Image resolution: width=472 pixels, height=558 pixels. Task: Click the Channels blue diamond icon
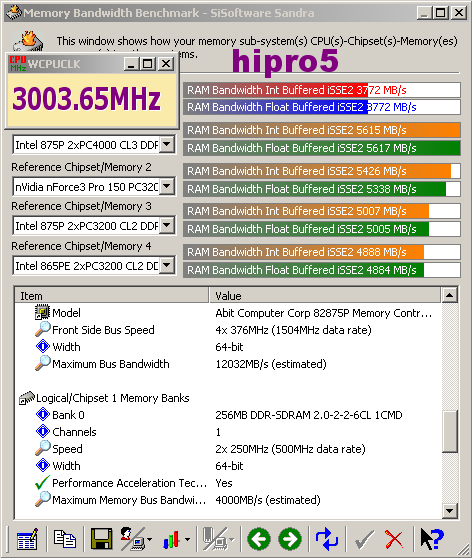tap(43, 431)
